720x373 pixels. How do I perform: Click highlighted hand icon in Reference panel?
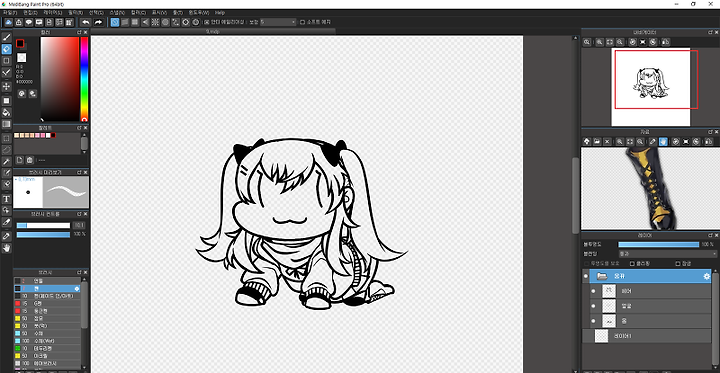click(663, 141)
